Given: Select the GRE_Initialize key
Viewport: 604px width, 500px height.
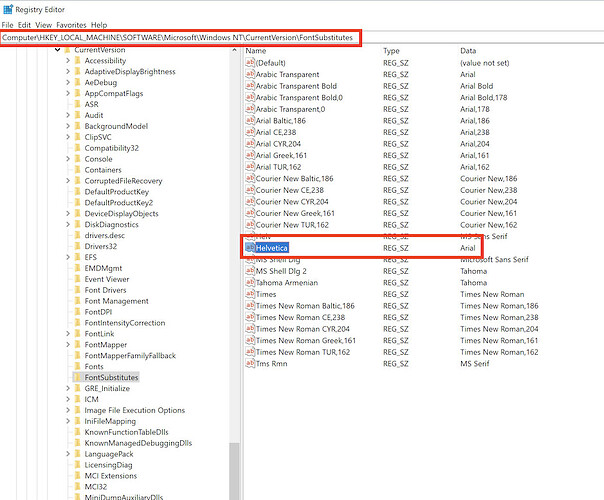Looking at the screenshot, I should pos(107,388).
